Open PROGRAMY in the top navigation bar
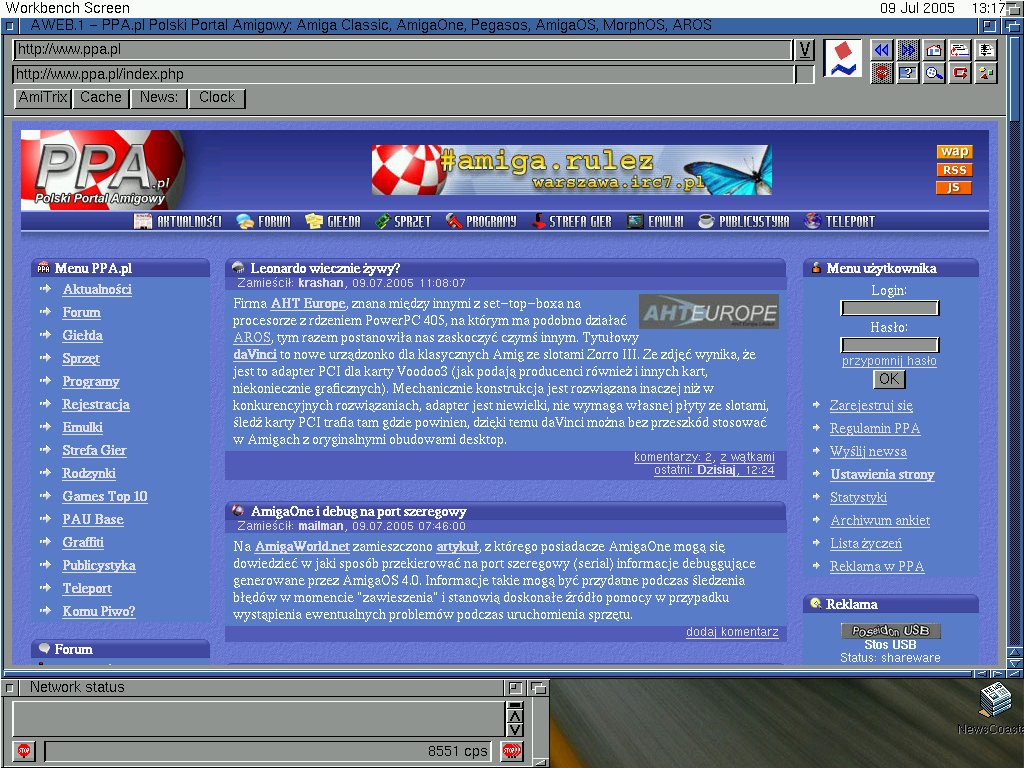 pos(481,221)
